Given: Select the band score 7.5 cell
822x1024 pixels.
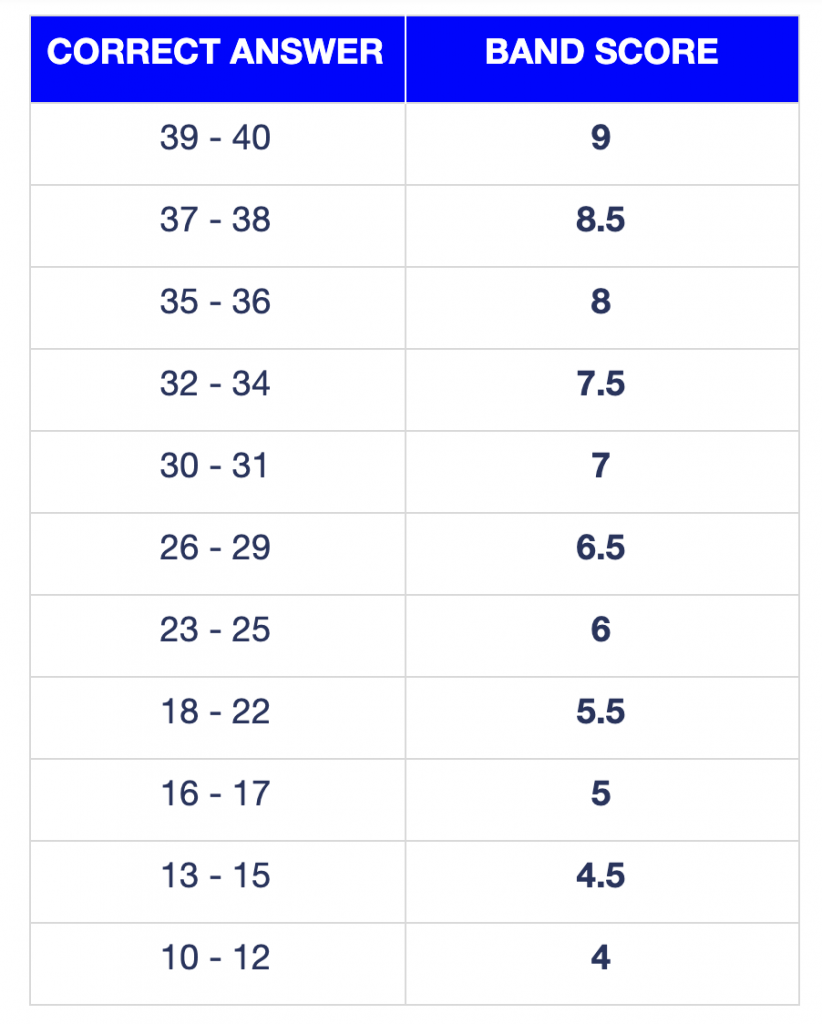Looking at the screenshot, I should pos(602,390).
